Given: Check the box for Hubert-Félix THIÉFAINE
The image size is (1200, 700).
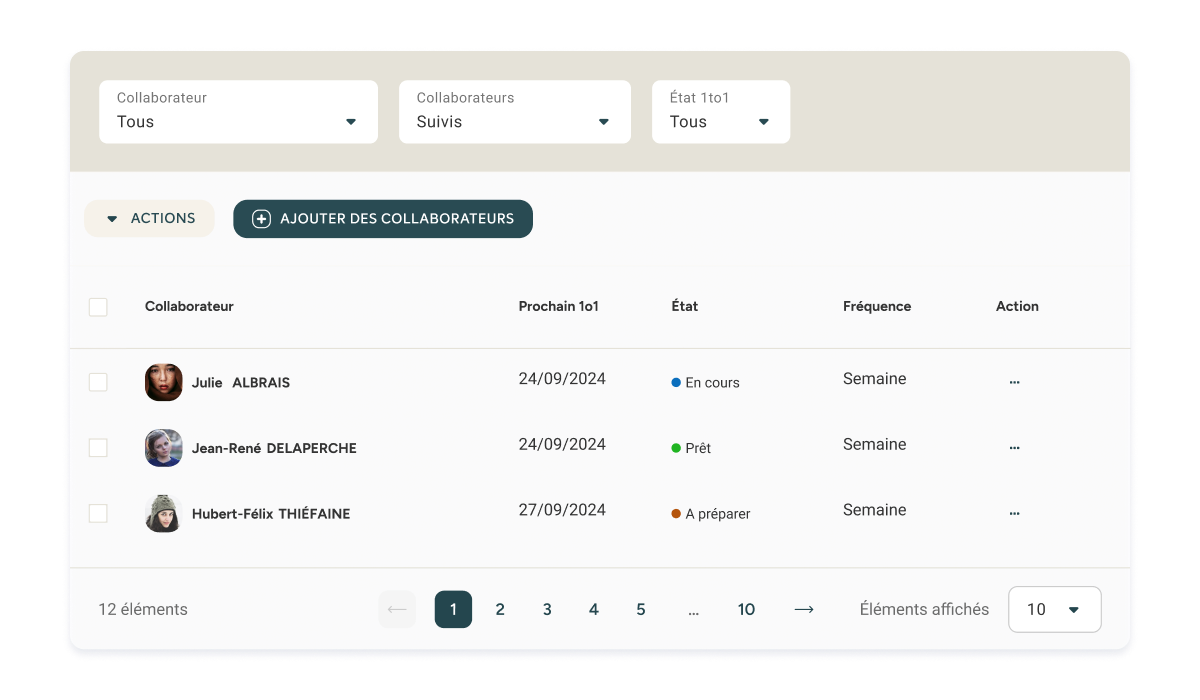Looking at the screenshot, I should pos(98,513).
